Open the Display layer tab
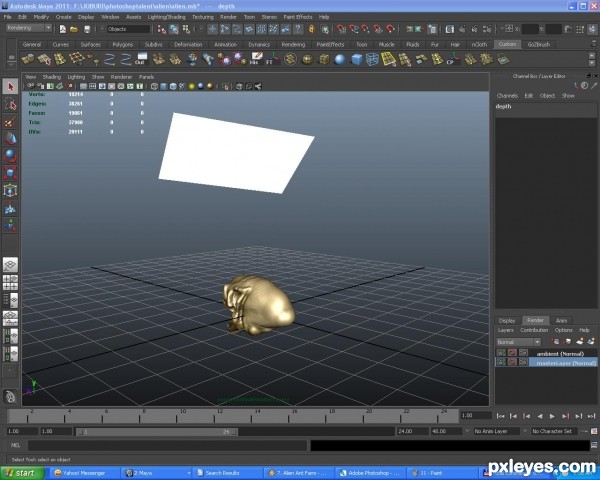The image size is (600, 480). [507, 320]
